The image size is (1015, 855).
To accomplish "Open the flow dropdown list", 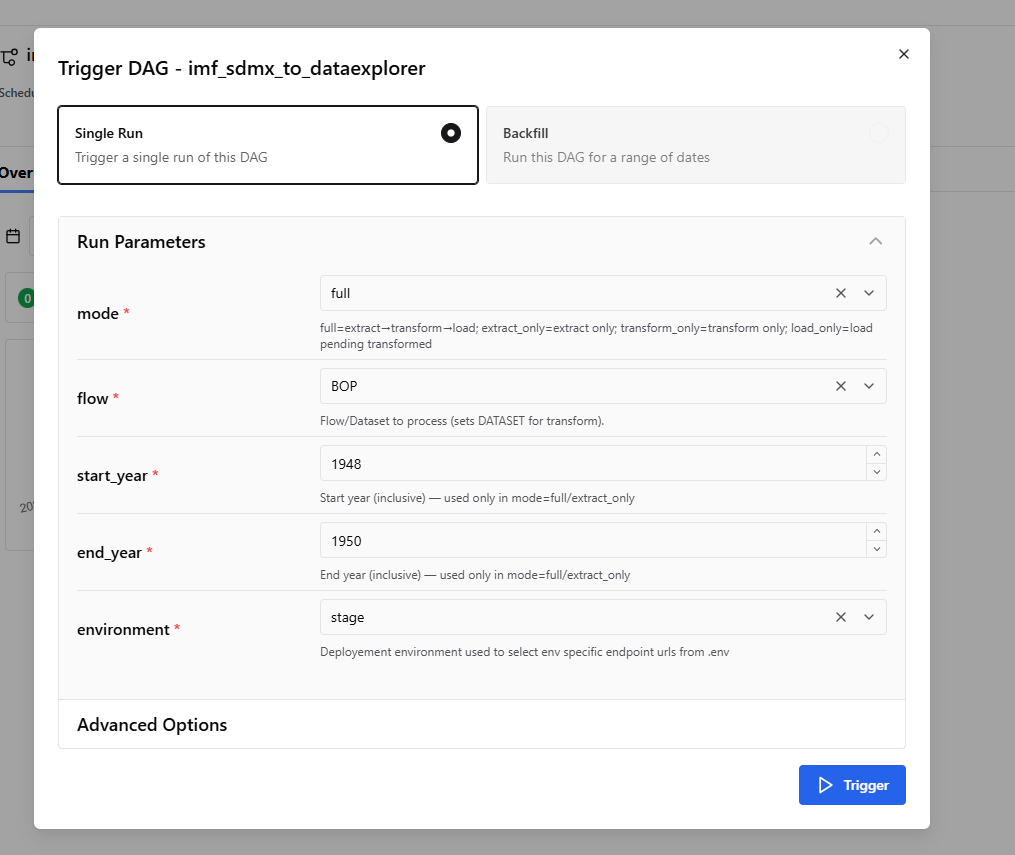I will (x=869, y=386).
